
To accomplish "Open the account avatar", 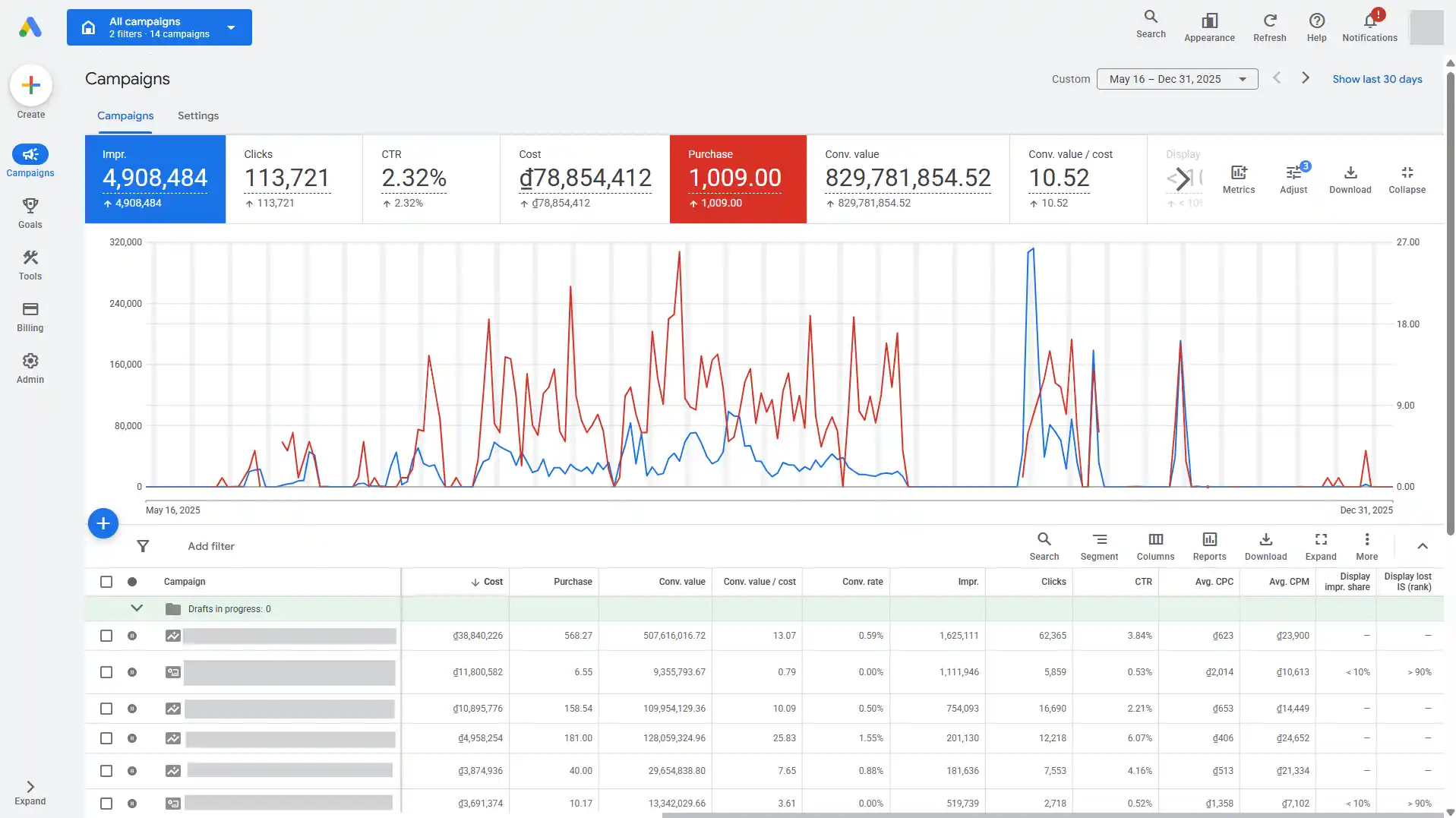I will click(1426, 27).
